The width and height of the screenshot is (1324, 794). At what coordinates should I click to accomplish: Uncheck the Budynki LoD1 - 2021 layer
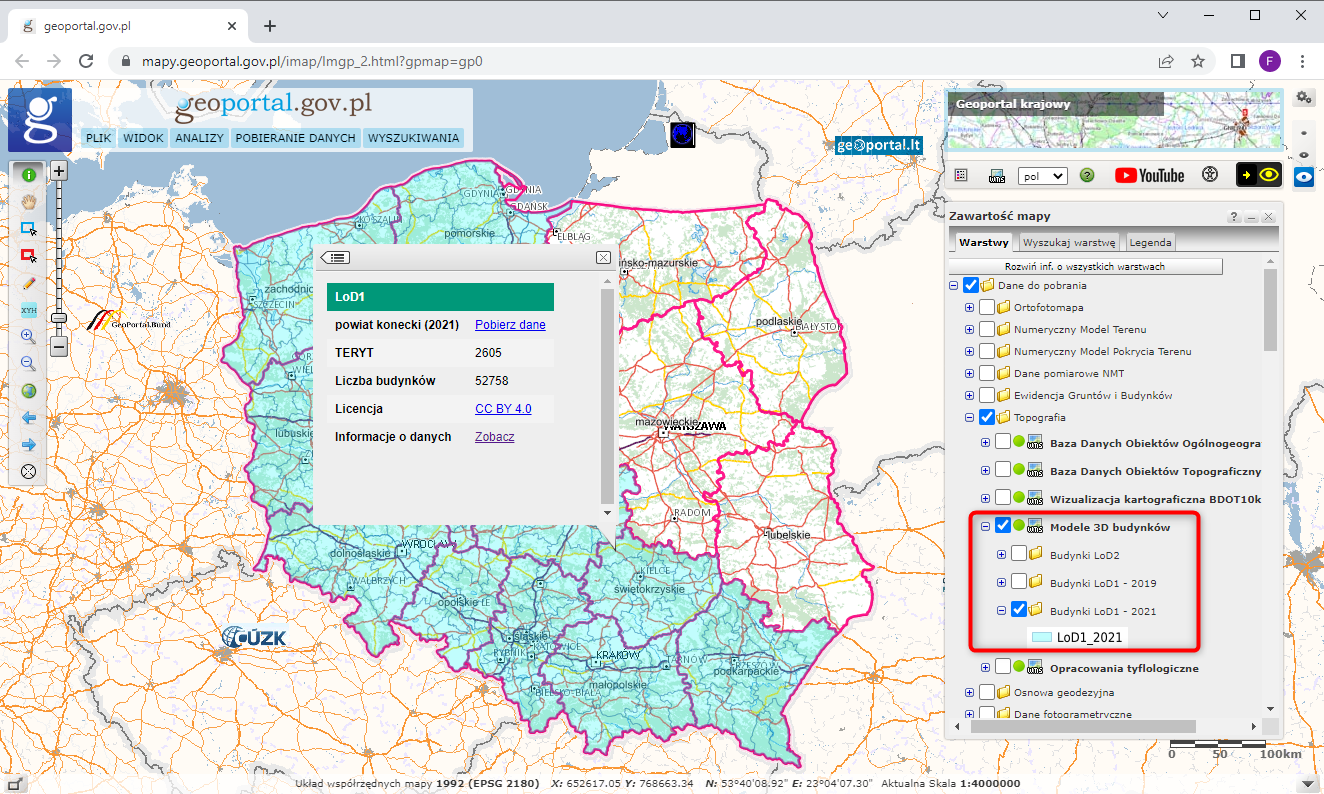coord(1018,609)
